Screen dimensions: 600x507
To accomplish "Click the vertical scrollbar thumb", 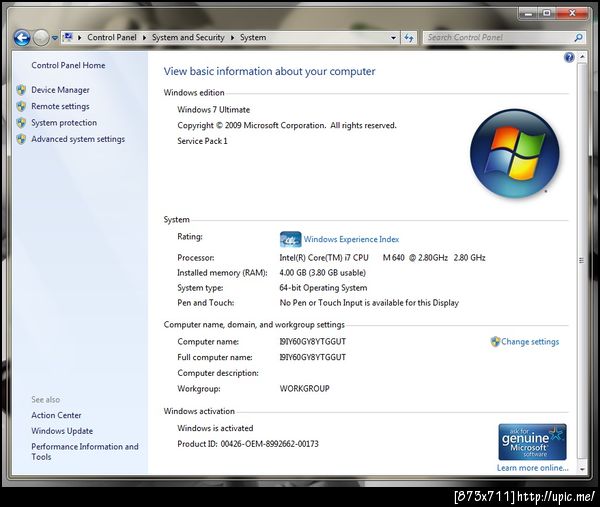I will (582, 261).
